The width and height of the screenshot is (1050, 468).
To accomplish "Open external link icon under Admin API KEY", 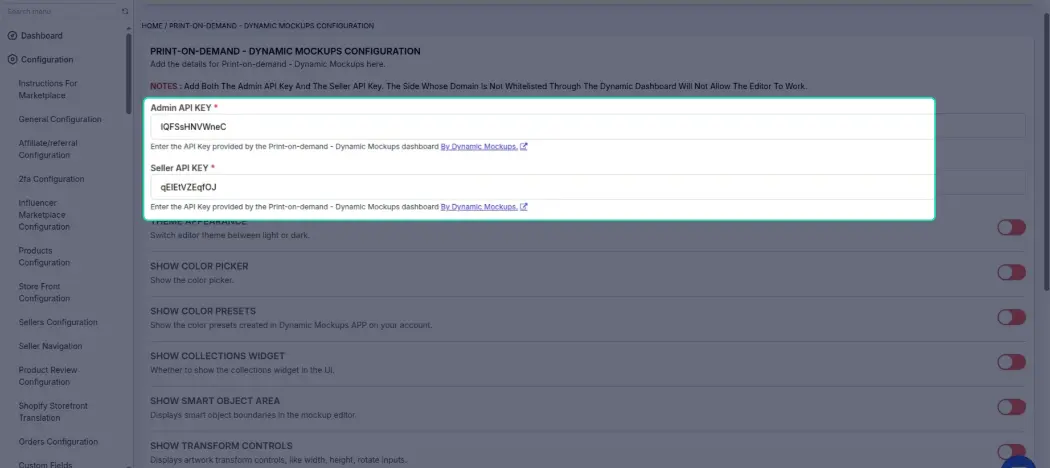I will 524,147.
